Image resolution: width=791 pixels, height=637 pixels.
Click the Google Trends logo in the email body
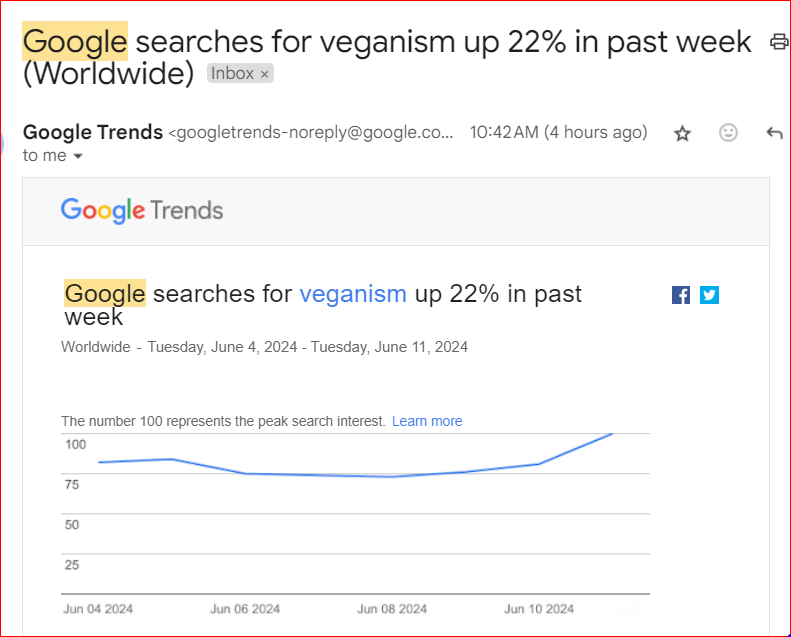point(142,210)
